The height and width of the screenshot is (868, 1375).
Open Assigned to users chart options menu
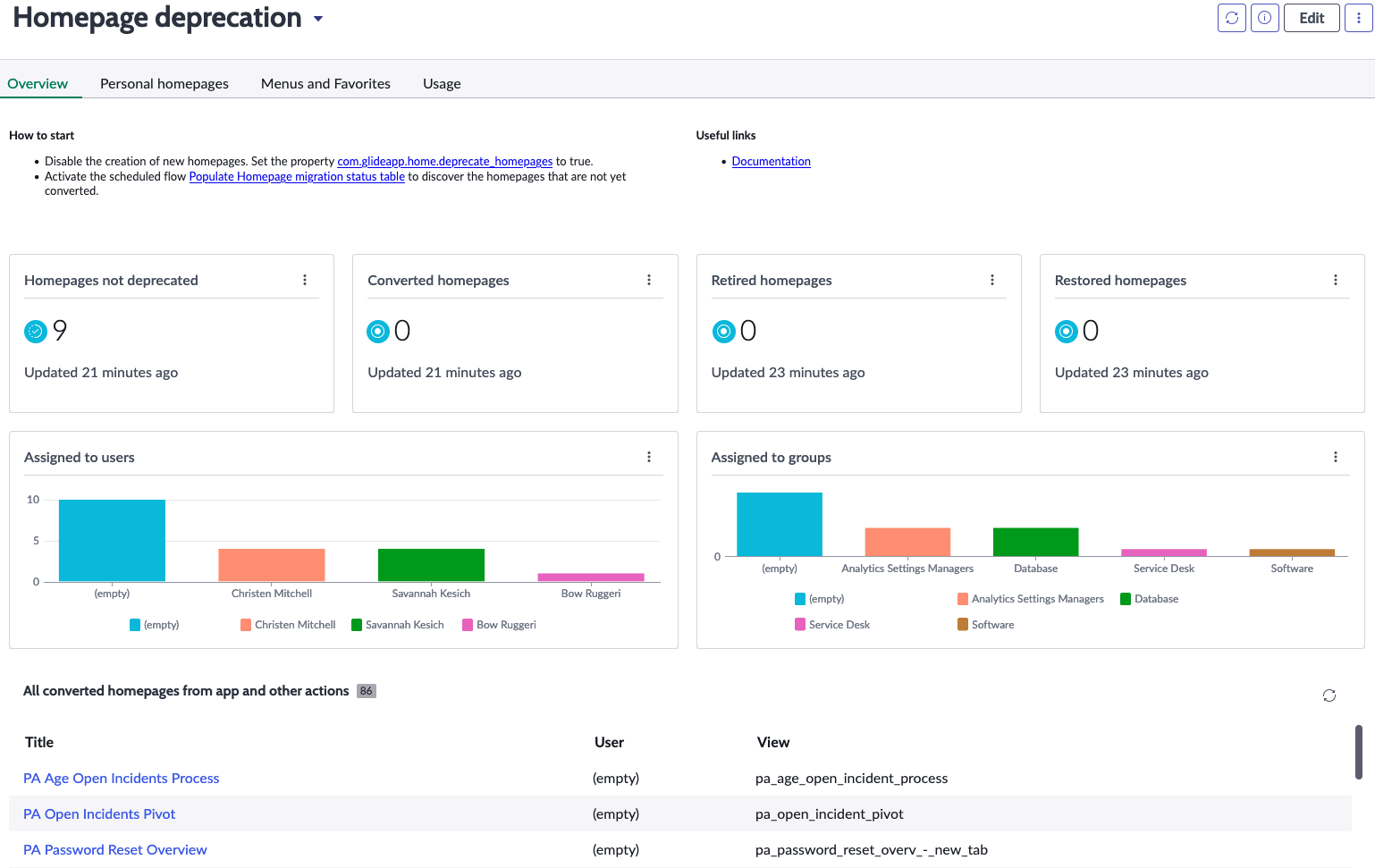pos(649,457)
